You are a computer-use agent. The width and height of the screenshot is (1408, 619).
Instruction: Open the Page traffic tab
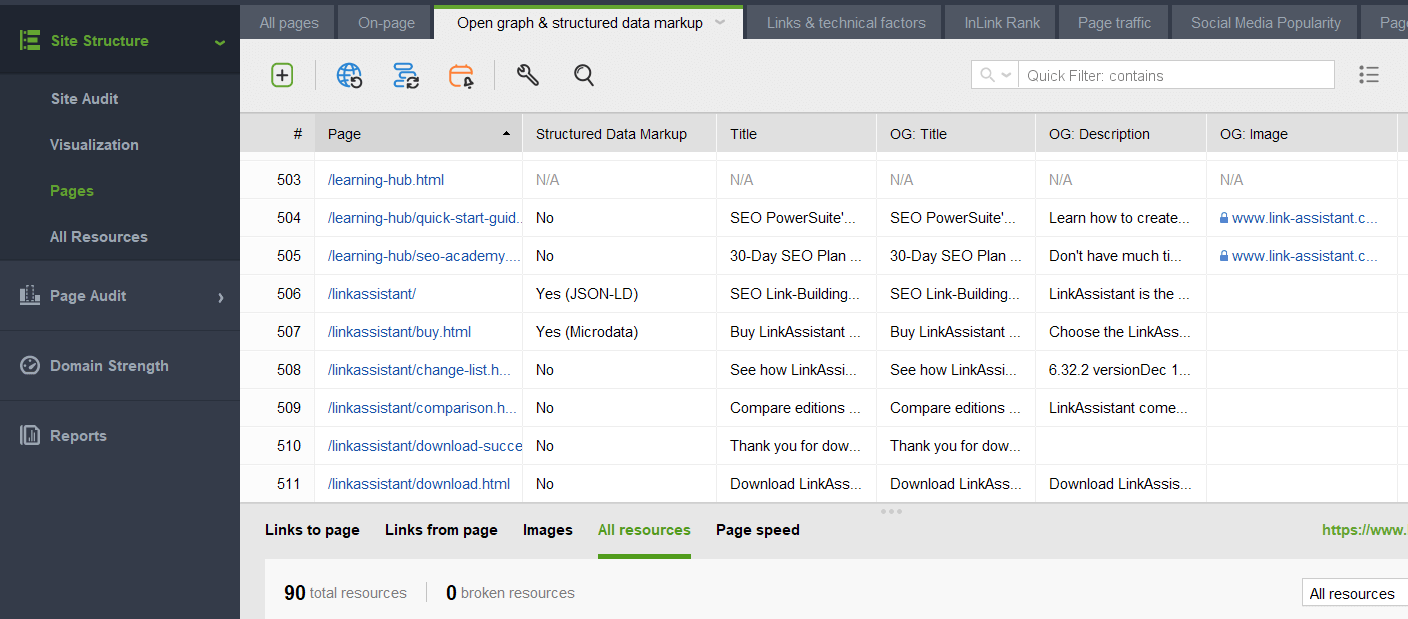click(x=1114, y=22)
